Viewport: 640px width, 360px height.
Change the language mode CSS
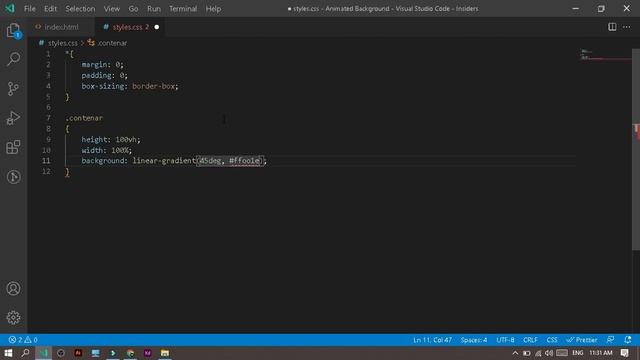[x=552, y=340]
